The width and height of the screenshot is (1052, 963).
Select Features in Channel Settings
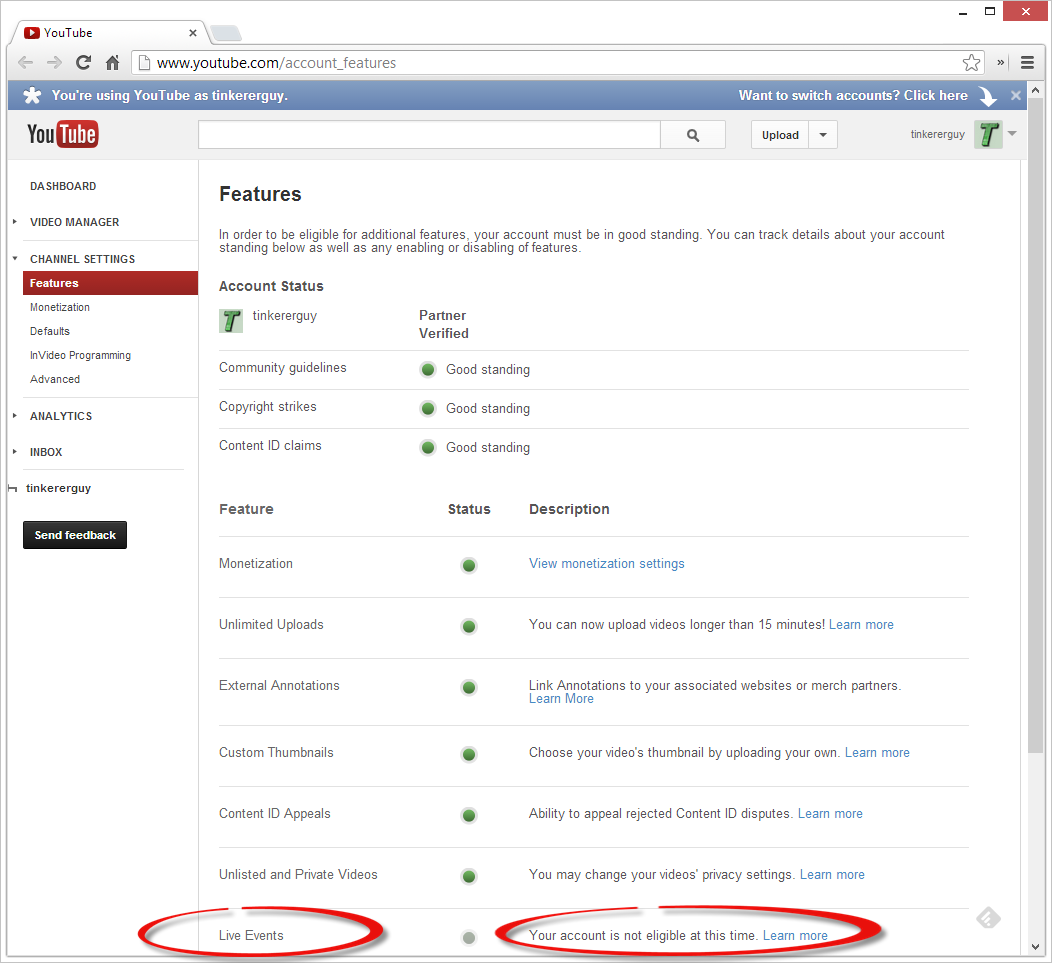(110, 283)
